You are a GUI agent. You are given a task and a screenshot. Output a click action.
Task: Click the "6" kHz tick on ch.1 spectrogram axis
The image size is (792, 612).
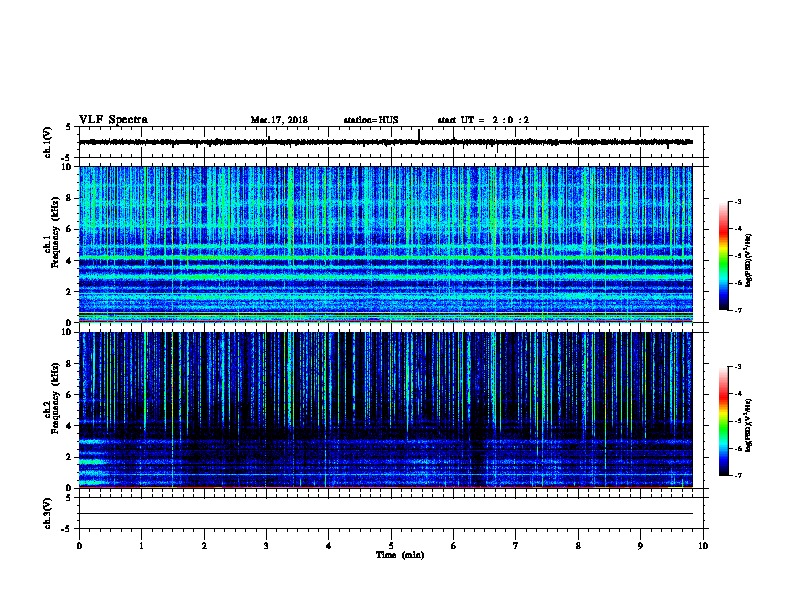point(70,229)
